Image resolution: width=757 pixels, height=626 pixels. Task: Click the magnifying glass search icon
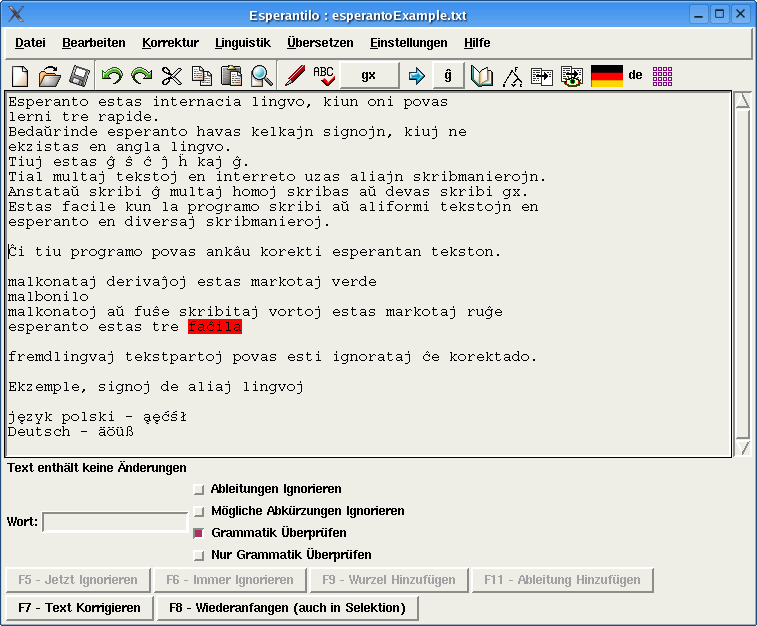click(x=262, y=76)
